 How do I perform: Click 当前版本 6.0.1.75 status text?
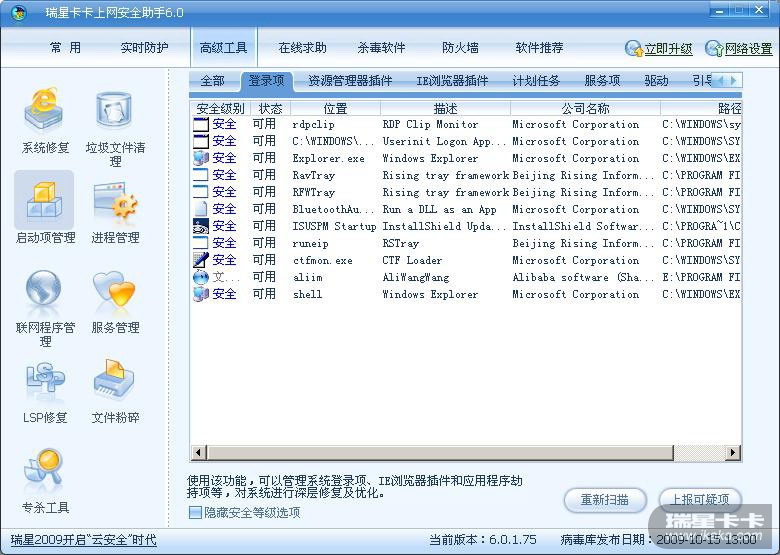tap(483, 540)
